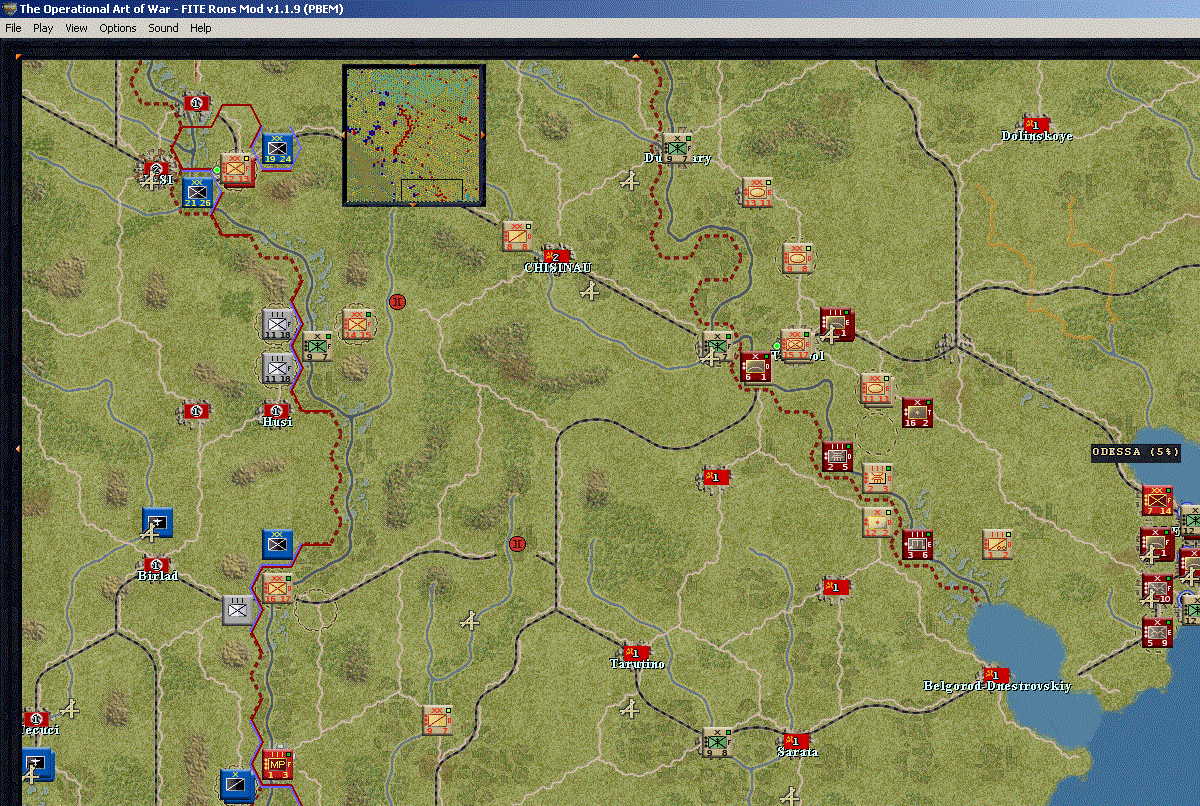Click the Chisinau objective flag
Viewport: 1200px width, 806px height.
(x=556, y=256)
